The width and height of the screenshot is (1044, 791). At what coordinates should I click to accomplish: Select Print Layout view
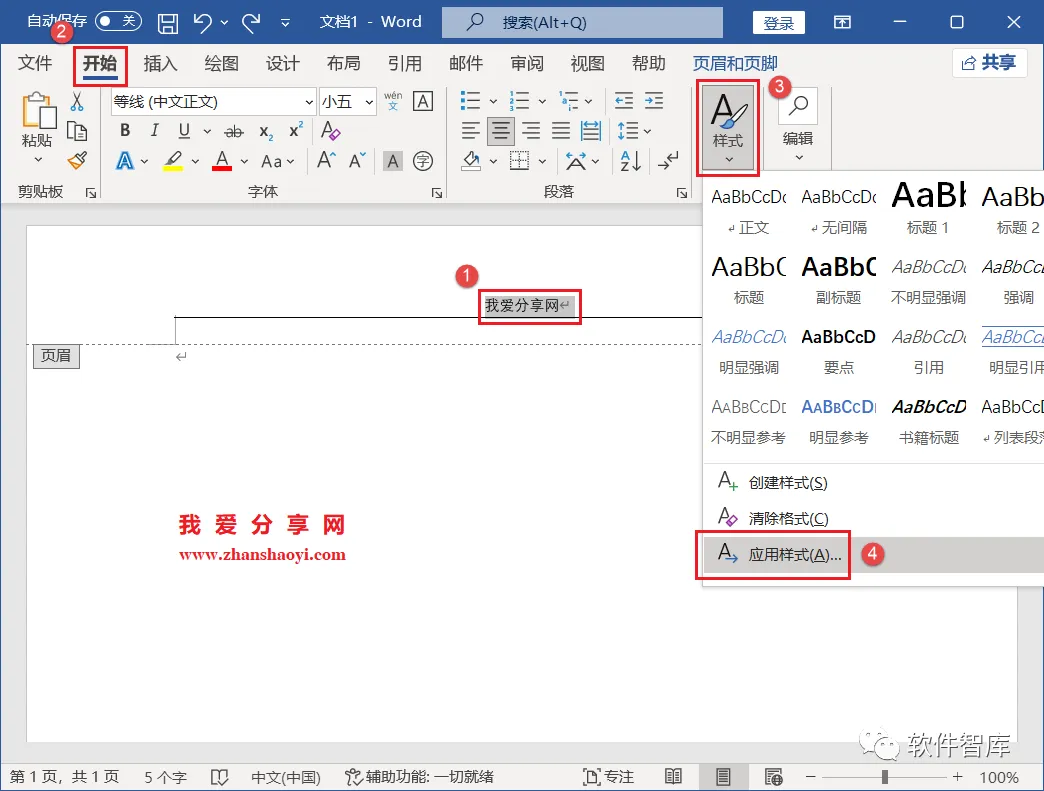[723, 776]
